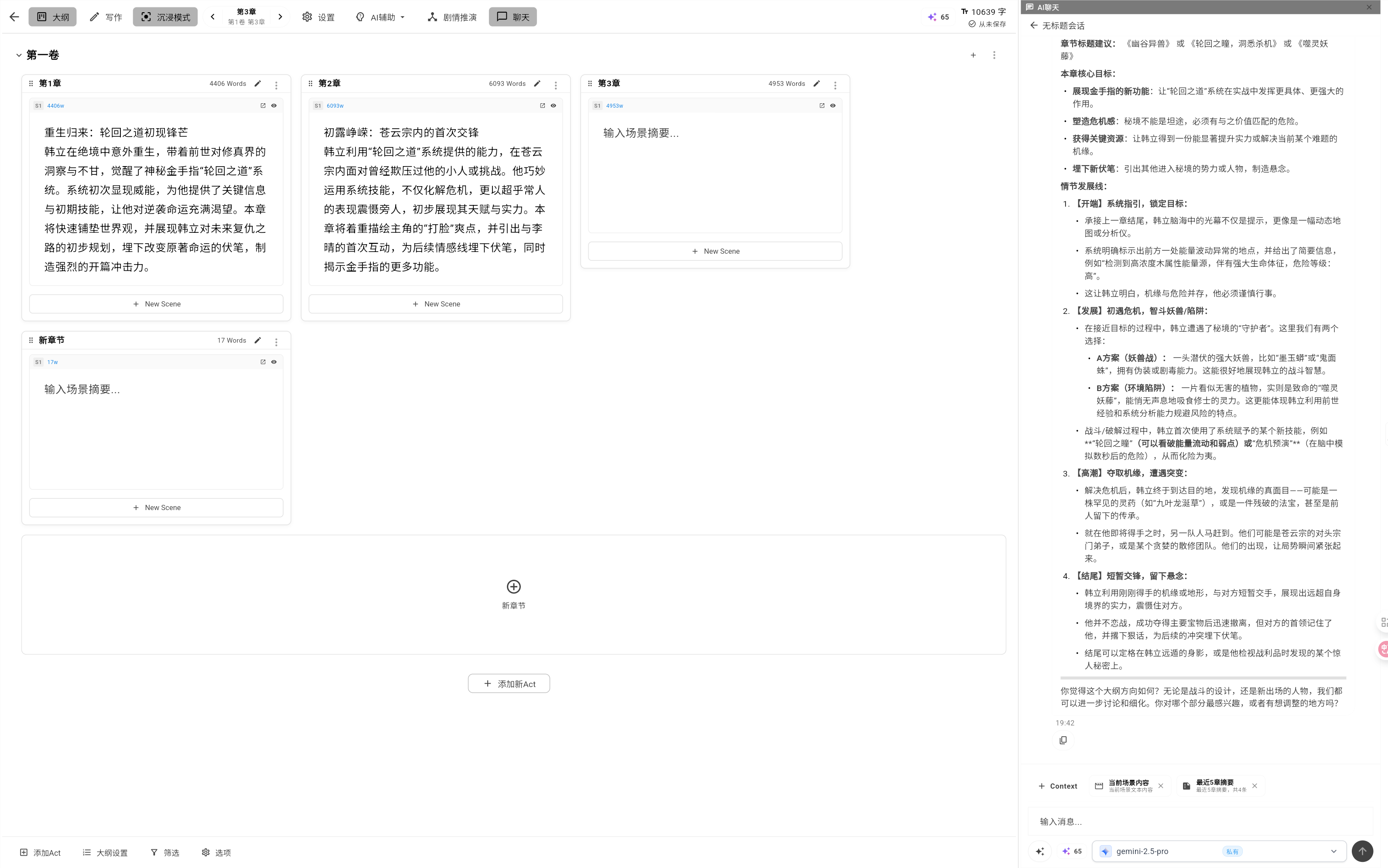Add a New Scene to 新章节
Image resolution: width=1388 pixels, height=868 pixels.
[156, 507]
